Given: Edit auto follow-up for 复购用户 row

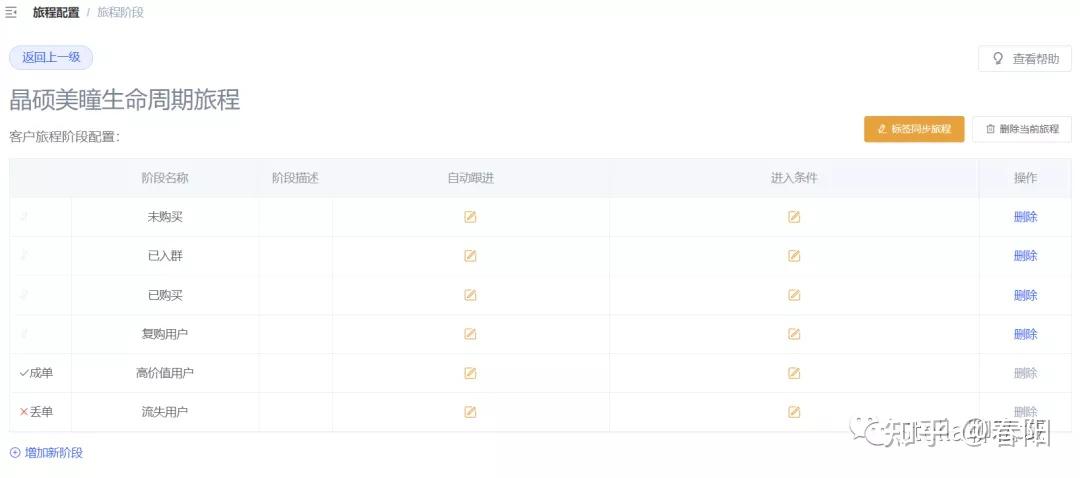Looking at the screenshot, I should (470, 334).
